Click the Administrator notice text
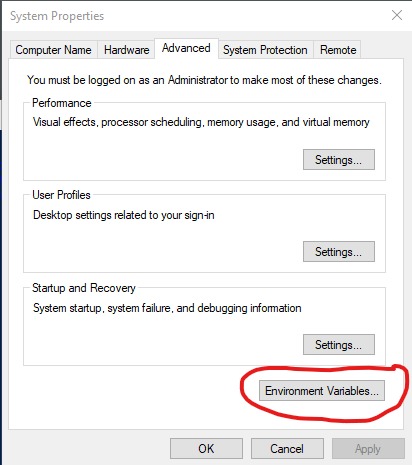The height and width of the screenshot is (465, 412). click(x=204, y=80)
